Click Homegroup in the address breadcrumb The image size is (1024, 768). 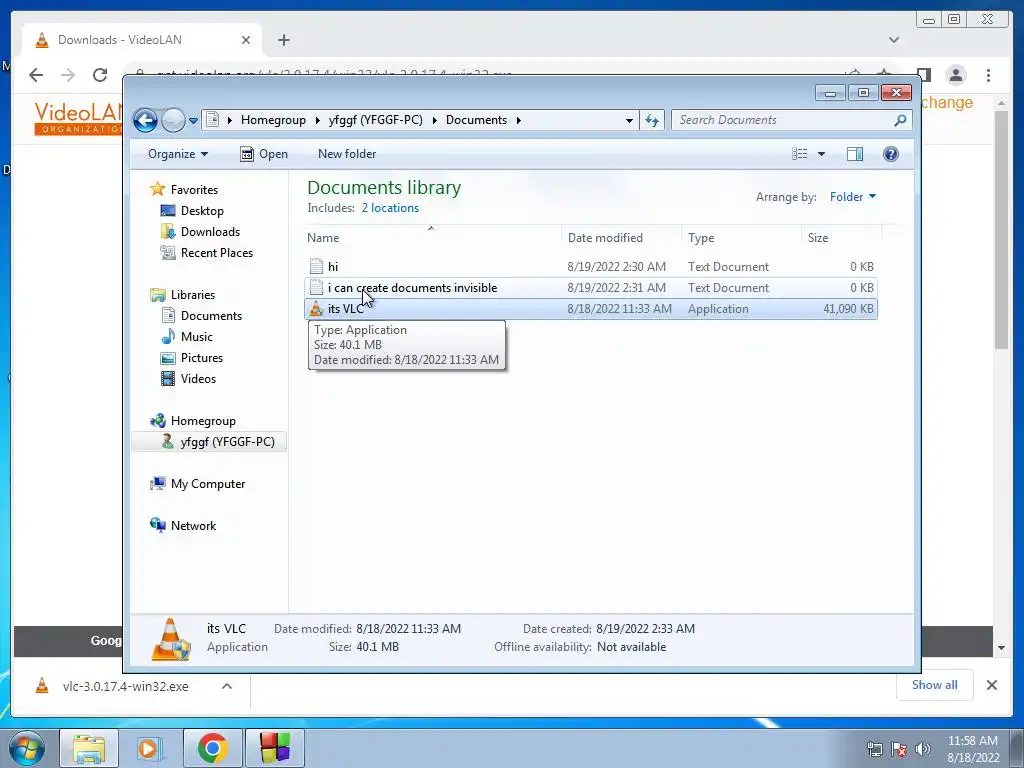273,120
